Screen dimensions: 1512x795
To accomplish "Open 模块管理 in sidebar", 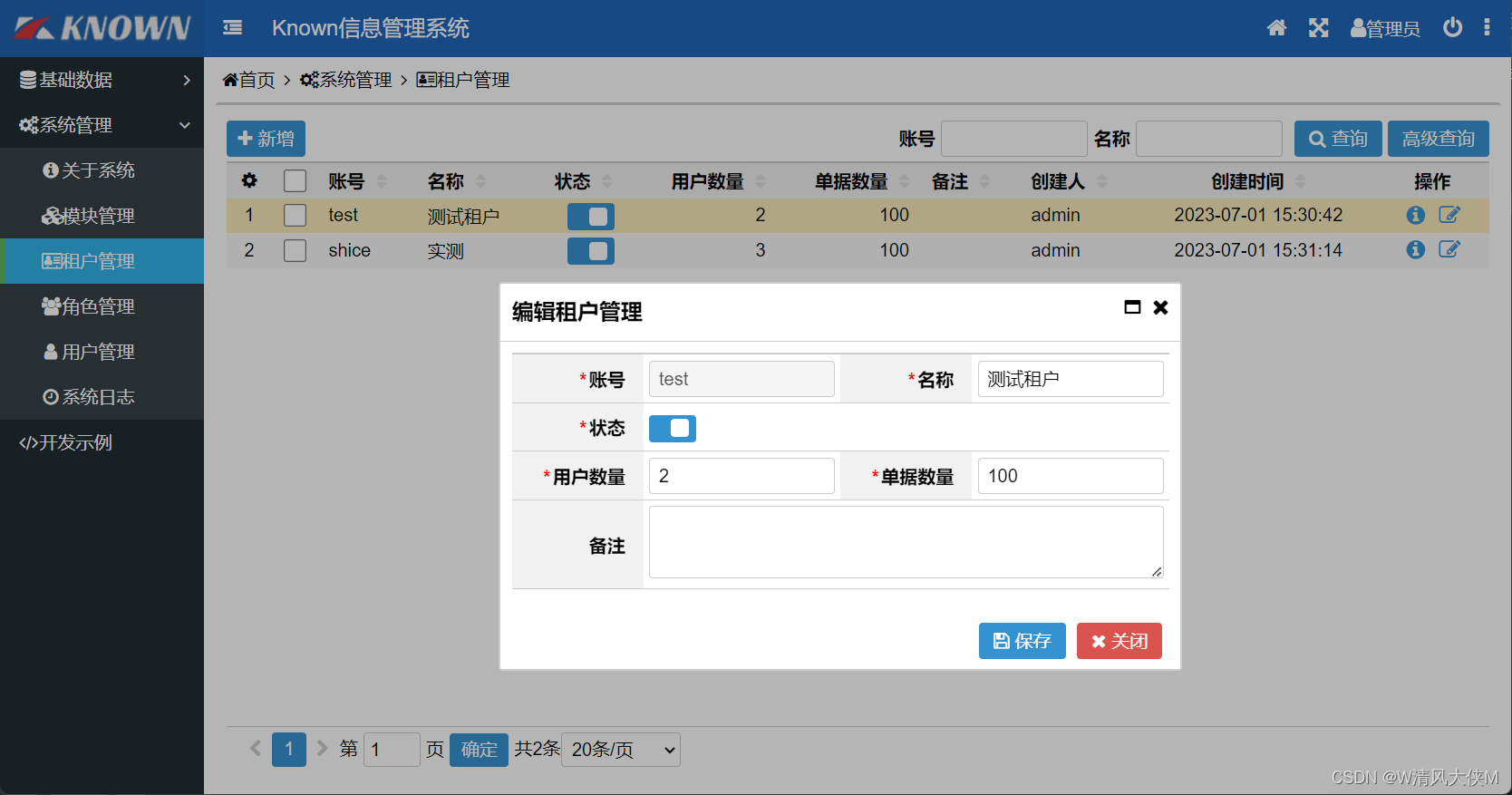I will (x=102, y=216).
